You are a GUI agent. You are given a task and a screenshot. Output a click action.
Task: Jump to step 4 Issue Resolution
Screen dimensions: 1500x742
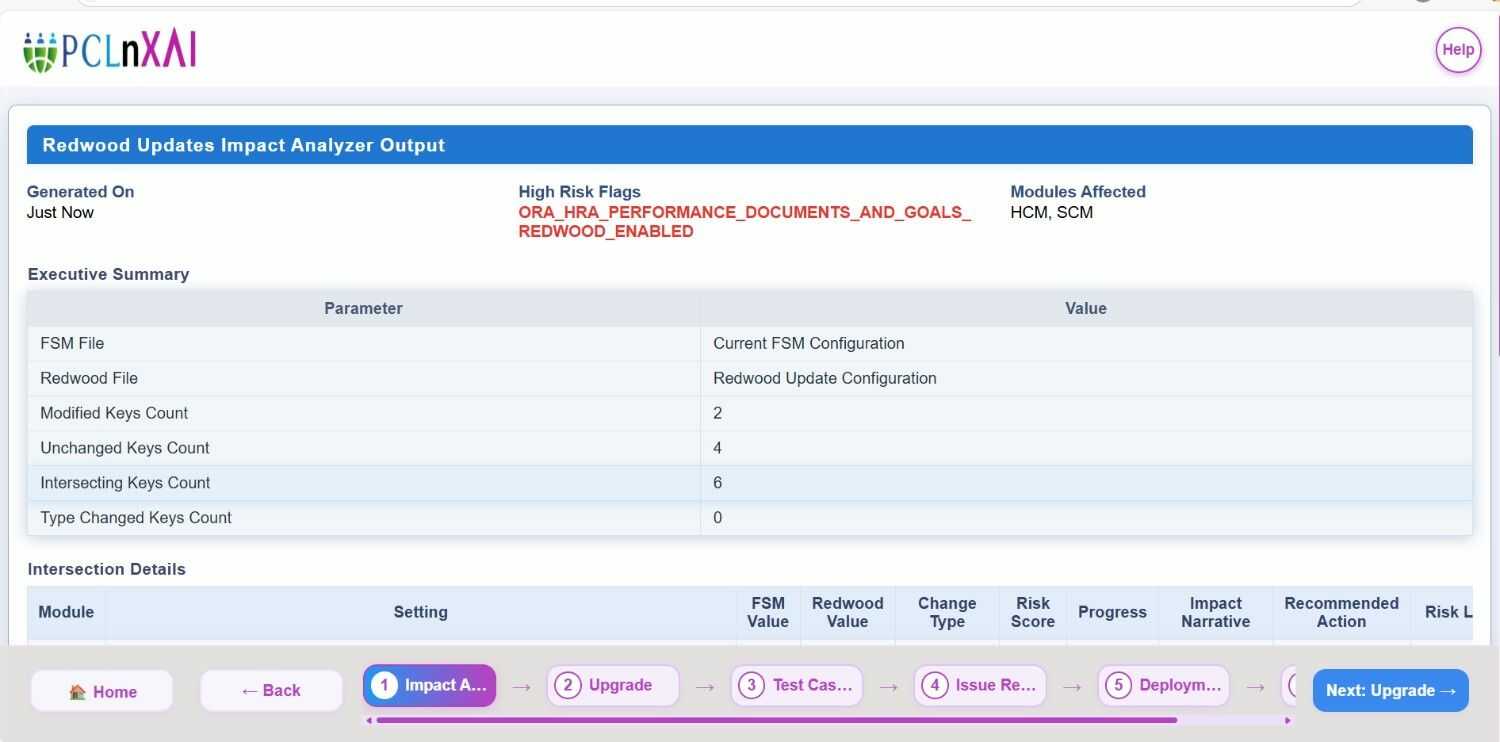pyautogui.click(x=980, y=686)
